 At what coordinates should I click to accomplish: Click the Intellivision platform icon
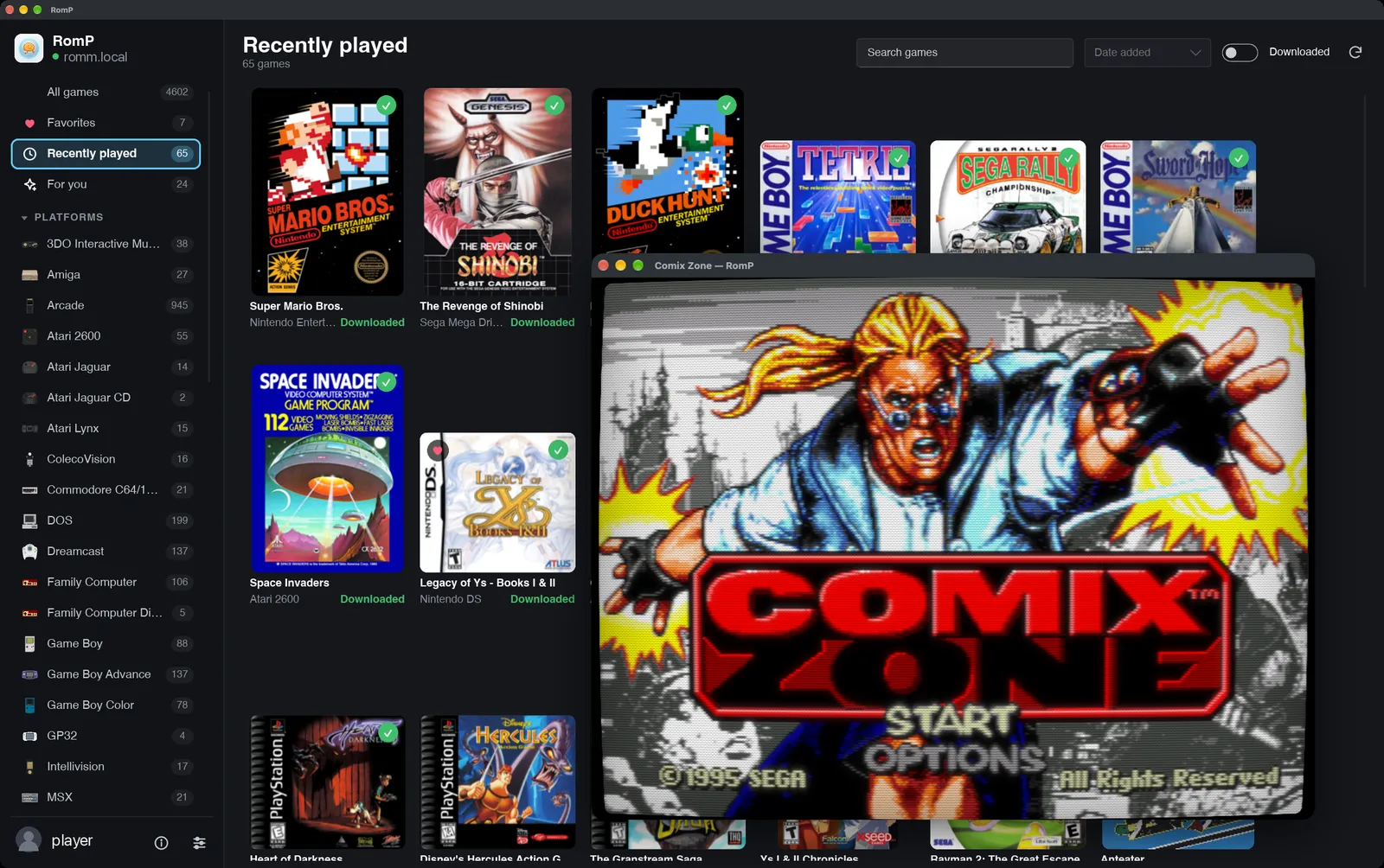(29, 766)
